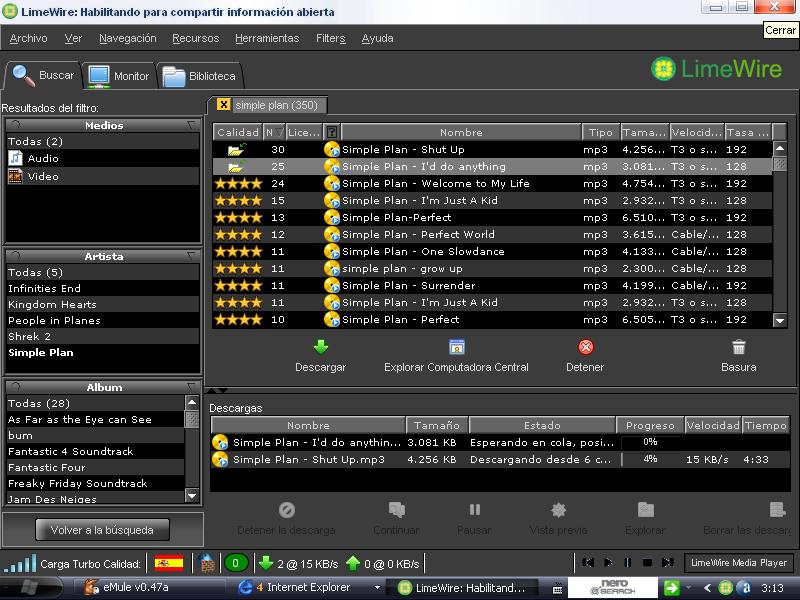Viewport: 800px width, 600px height.
Task: Click the Basura trash can icon
Action: pyautogui.click(x=739, y=347)
